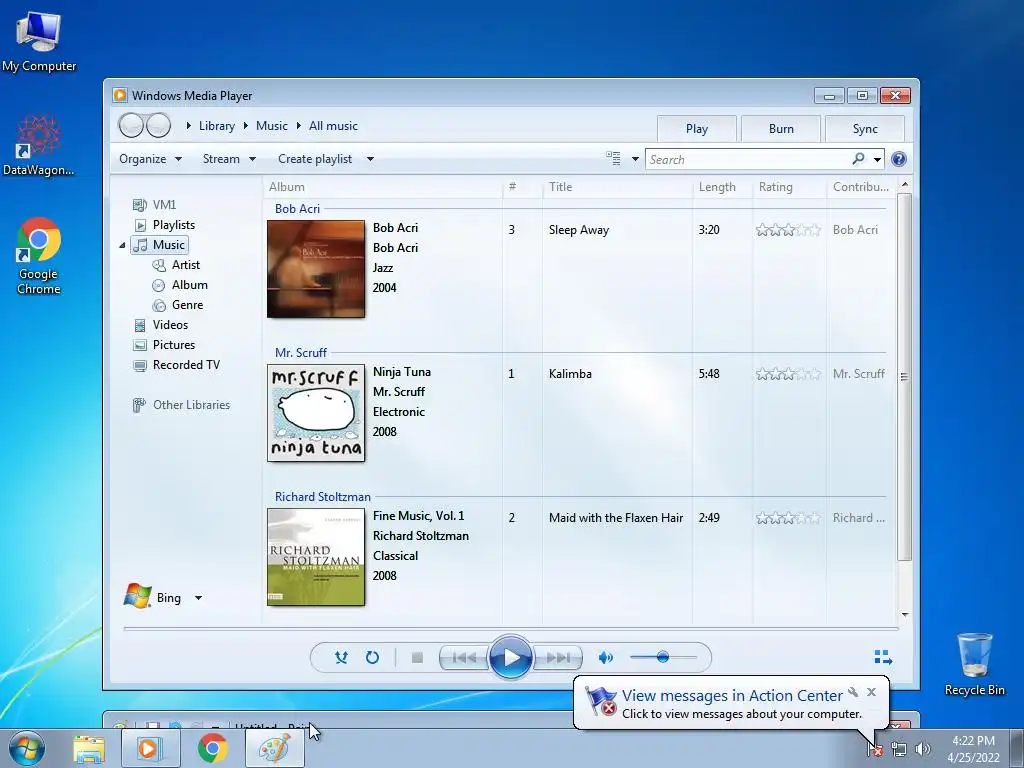Open Google Chrome from the taskbar

(212, 749)
